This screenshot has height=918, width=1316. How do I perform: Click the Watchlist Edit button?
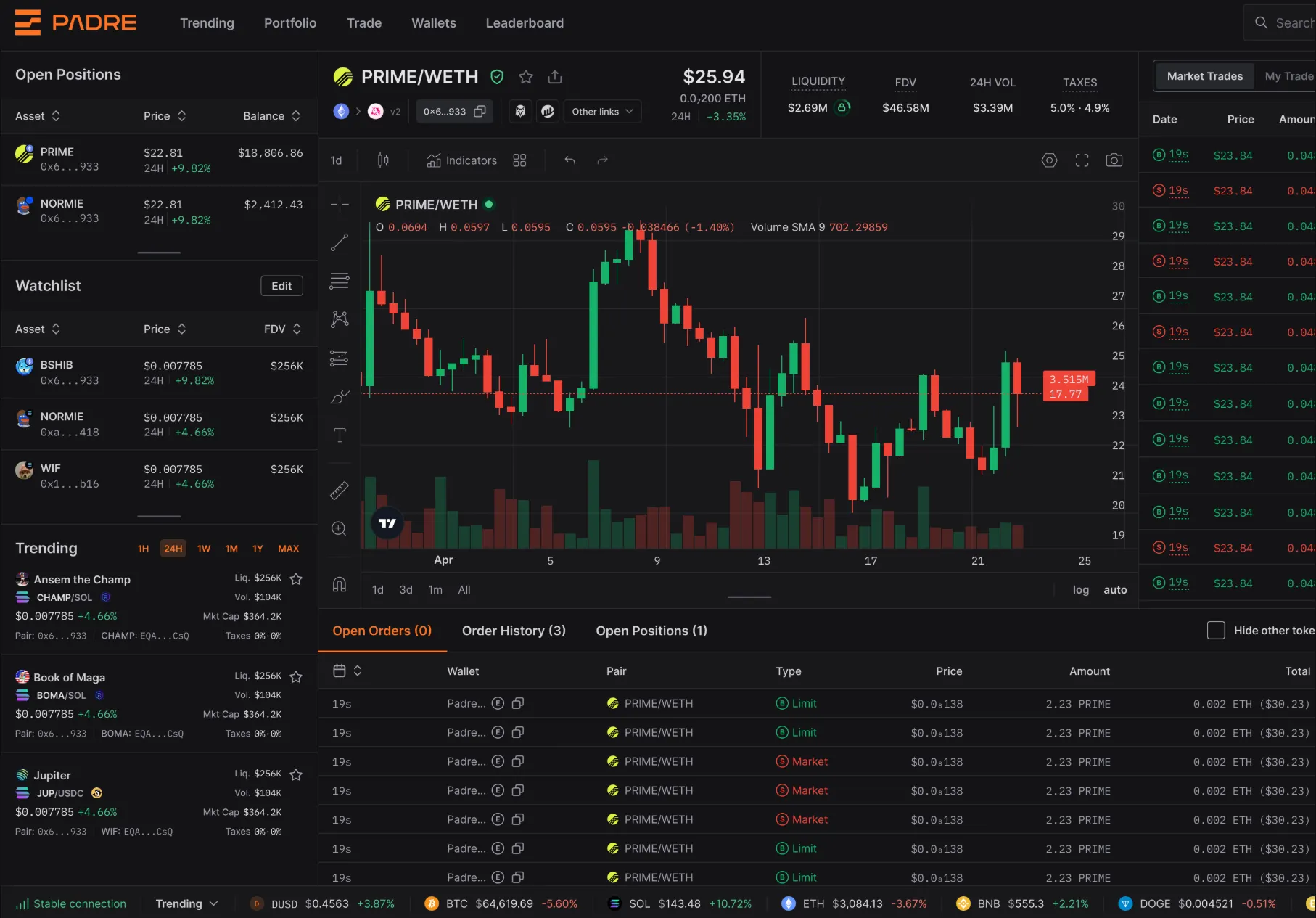point(281,286)
